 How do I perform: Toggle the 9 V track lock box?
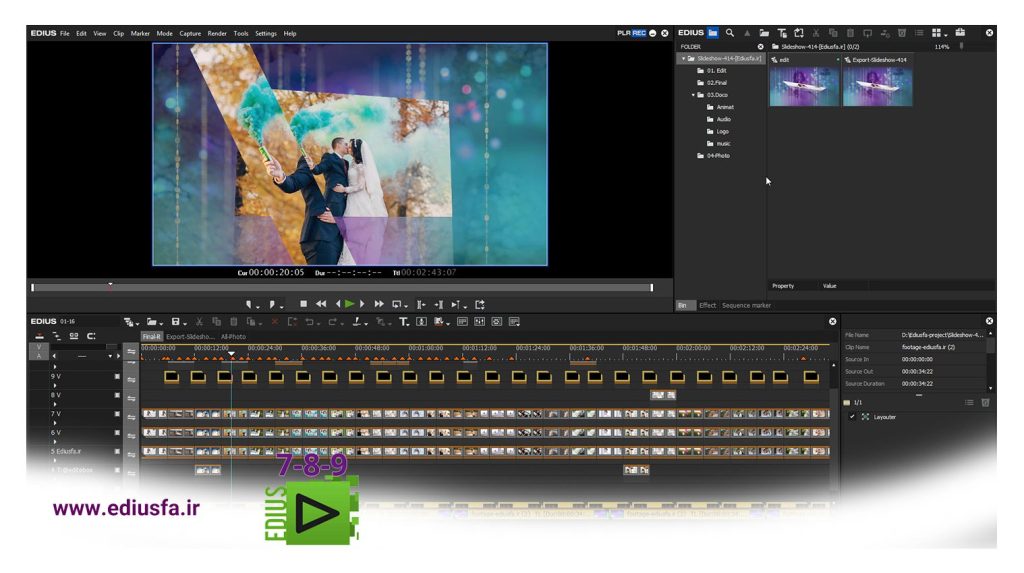118,376
